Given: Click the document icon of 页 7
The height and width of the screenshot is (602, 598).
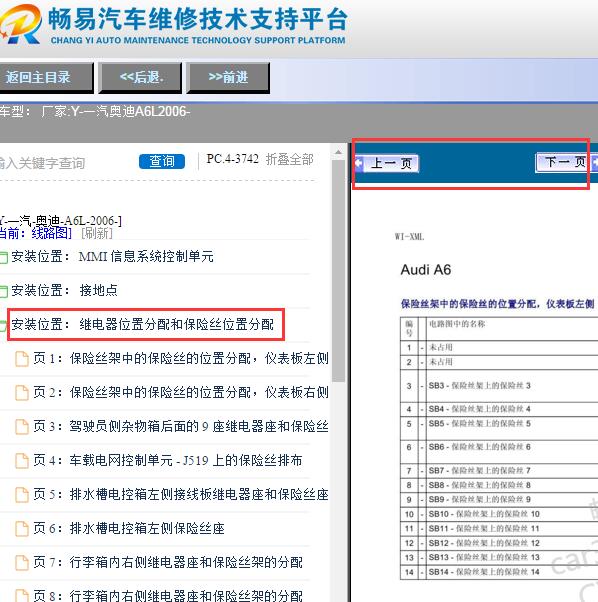Looking at the screenshot, I should click(x=21, y=563).
